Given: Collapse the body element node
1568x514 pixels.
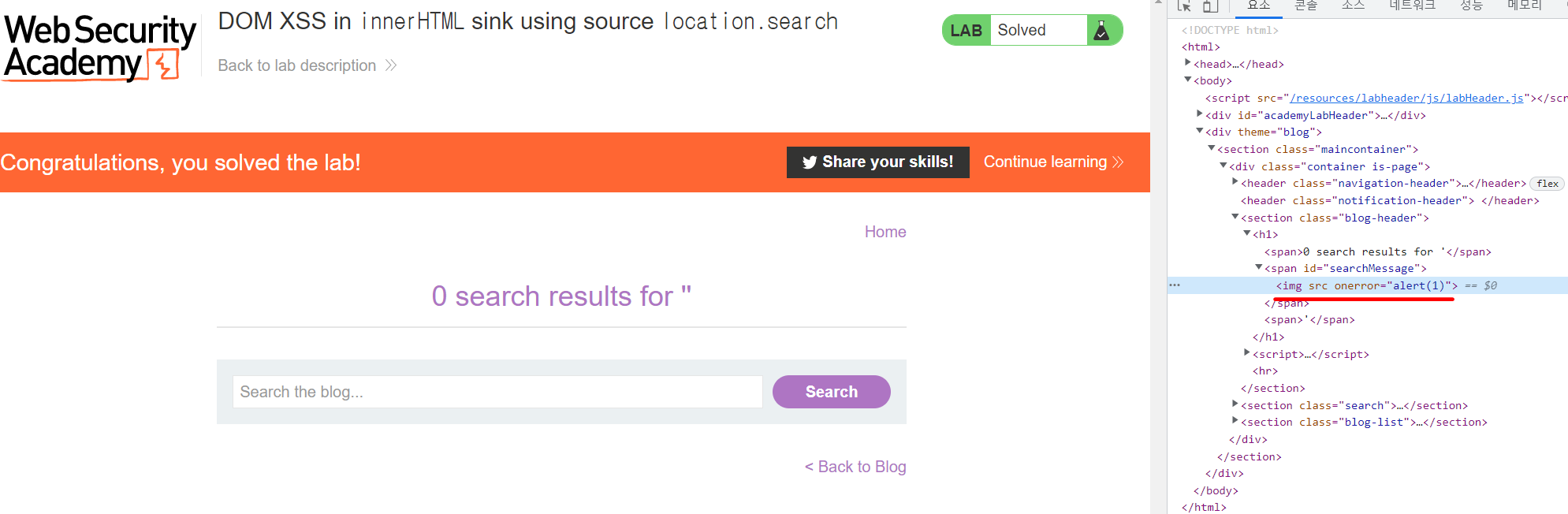Looking at the screenshot, I should pyautogui.click(x=1188, y=80).
